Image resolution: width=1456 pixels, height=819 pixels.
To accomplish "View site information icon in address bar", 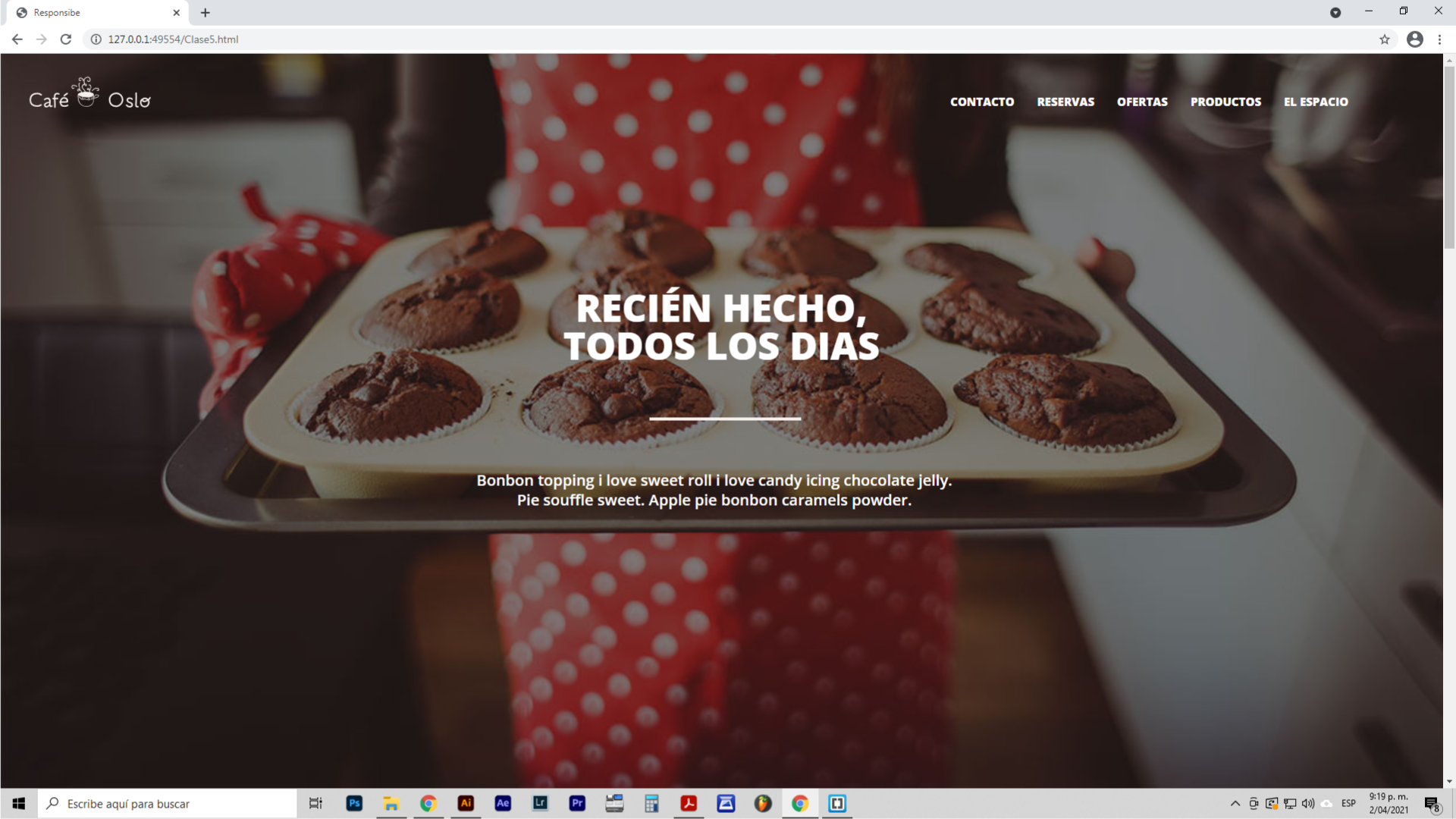I will pyautogui.click(x=96, y=39).
